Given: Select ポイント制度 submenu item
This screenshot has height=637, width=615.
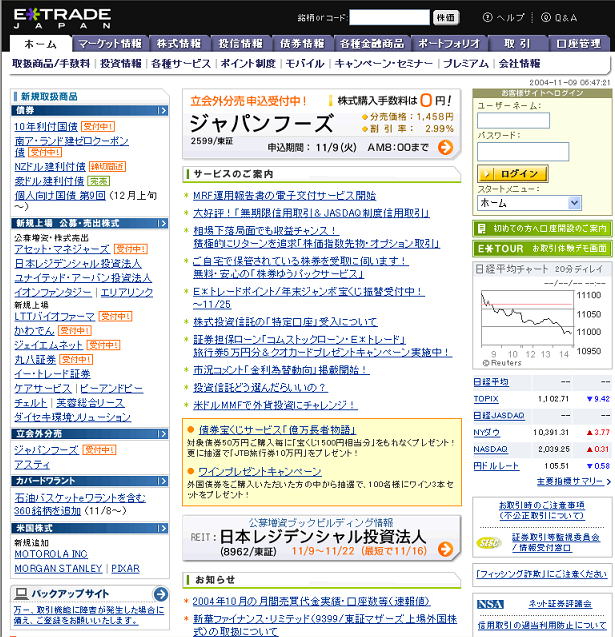Looking at the screenshot, I should click(x=248, y=64).
